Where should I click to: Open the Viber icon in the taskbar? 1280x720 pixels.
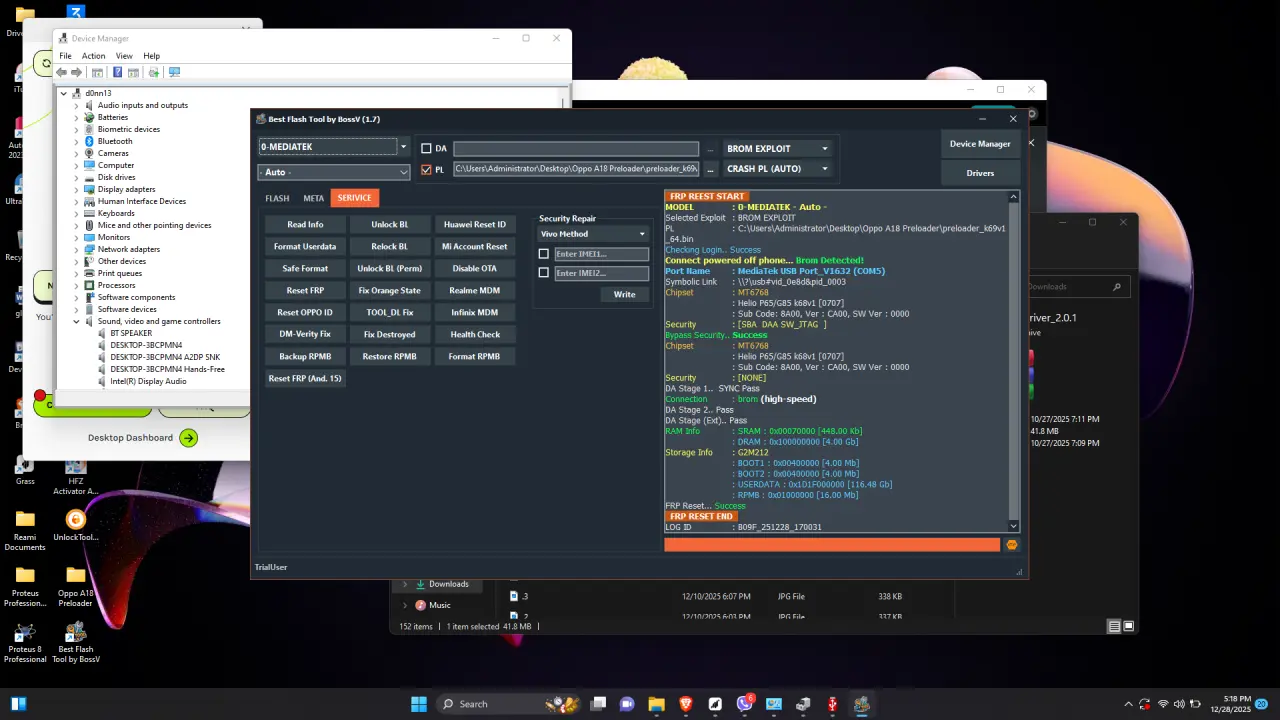click(x=744, y=704)
